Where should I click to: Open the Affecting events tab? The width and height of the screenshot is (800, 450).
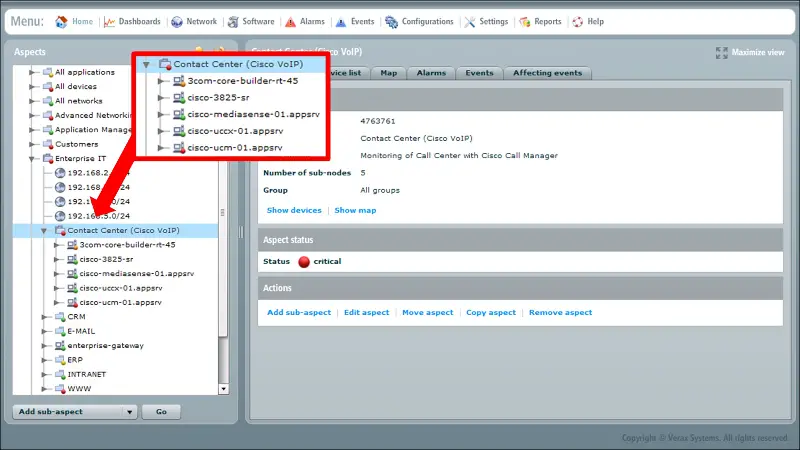[547, 73]
